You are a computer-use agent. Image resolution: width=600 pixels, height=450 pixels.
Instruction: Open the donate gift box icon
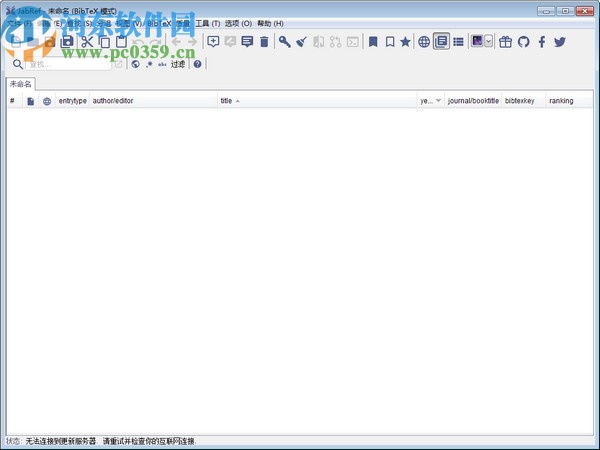click(x=505, y=41)
